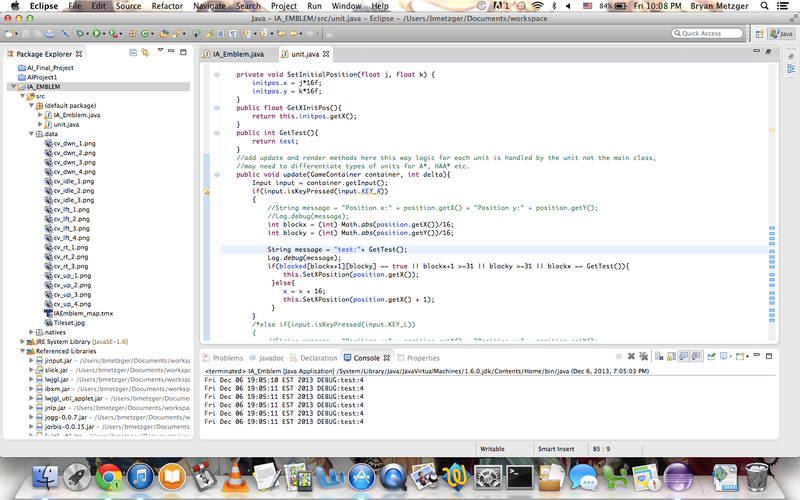800x500 pixels.
Task: Open VLC cone icon in the Dock
Action: click(235, 477)
